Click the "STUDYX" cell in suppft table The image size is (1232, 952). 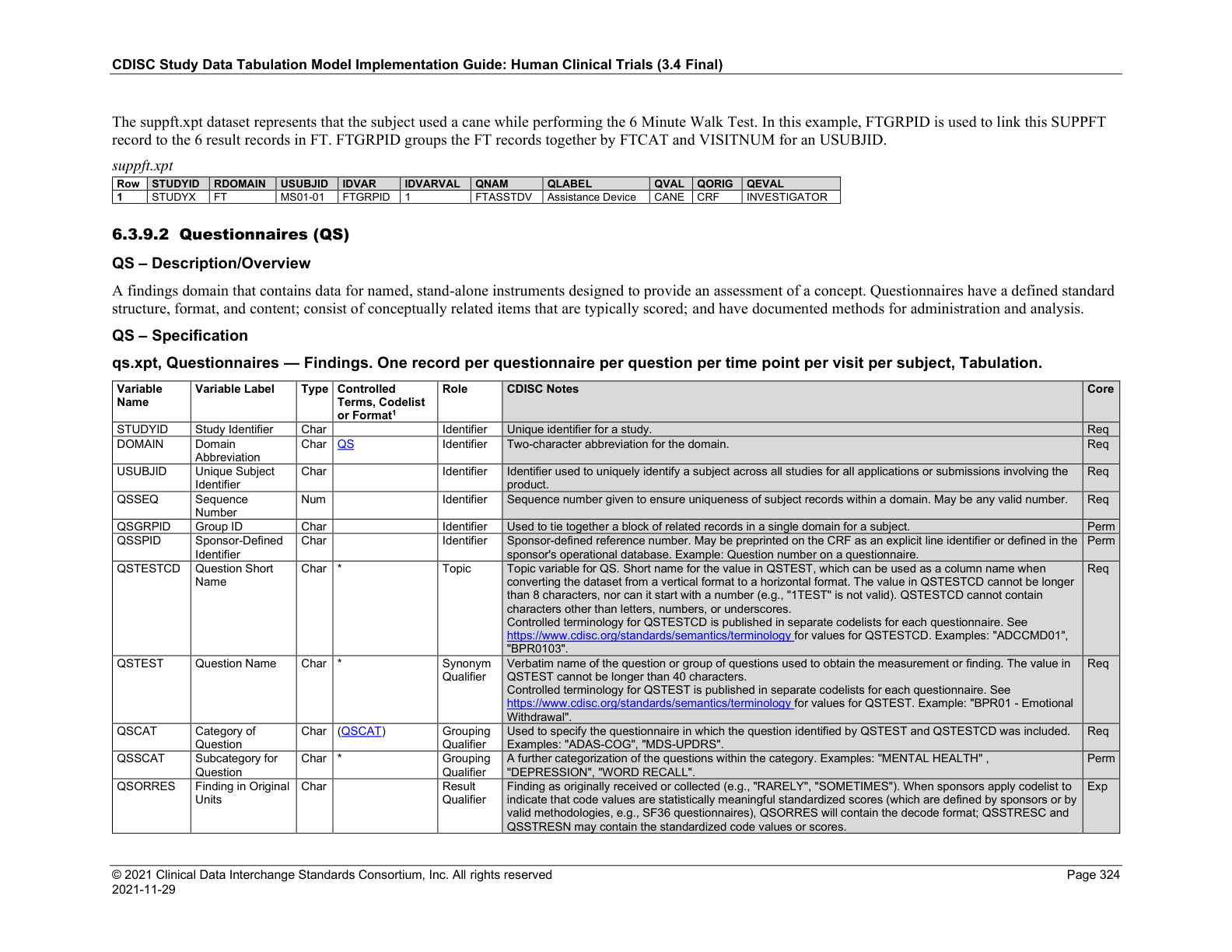pos(178,198)
